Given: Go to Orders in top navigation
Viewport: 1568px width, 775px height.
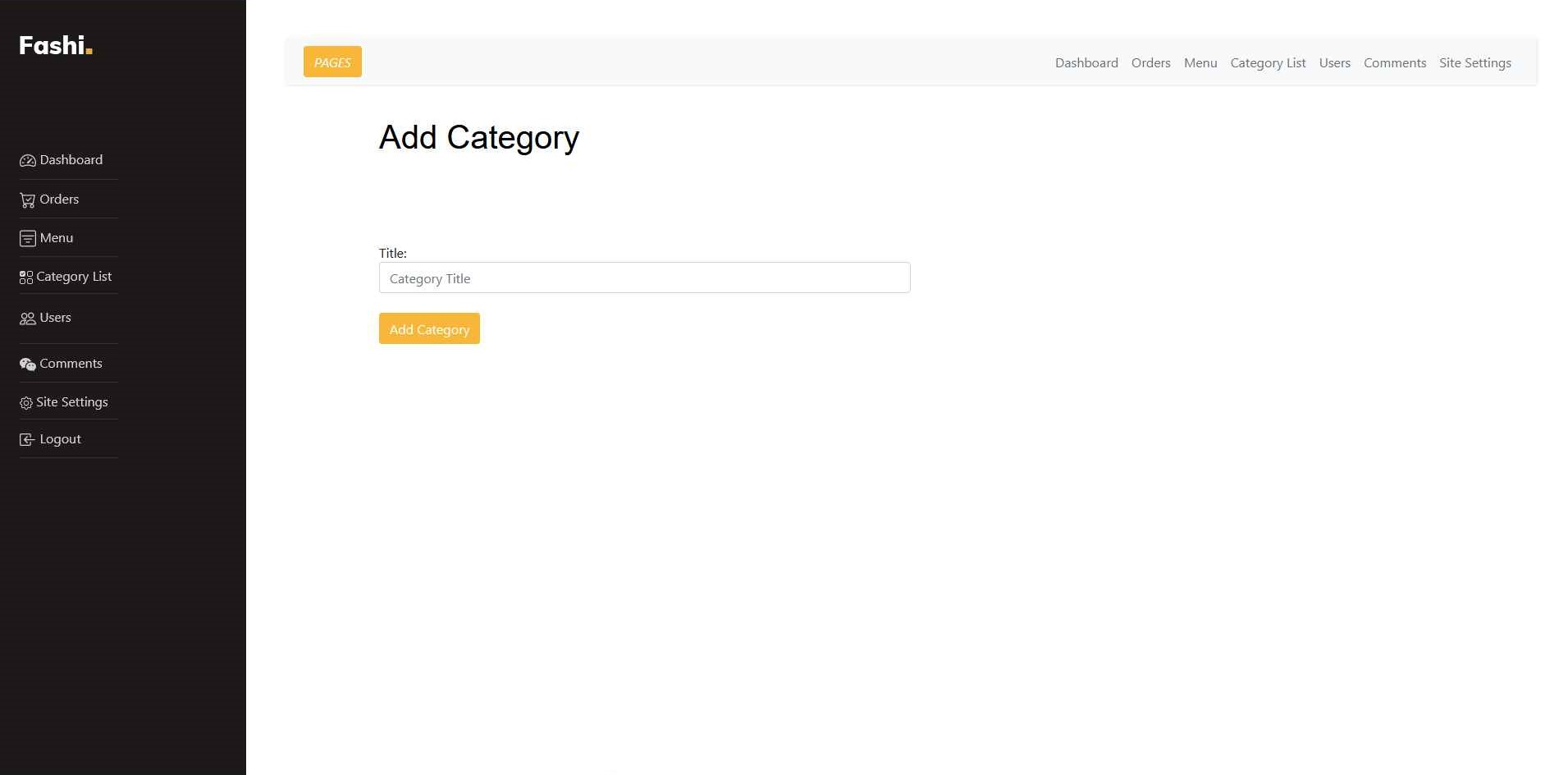Looking at the screenshot, I should [x=1150, y=63].
